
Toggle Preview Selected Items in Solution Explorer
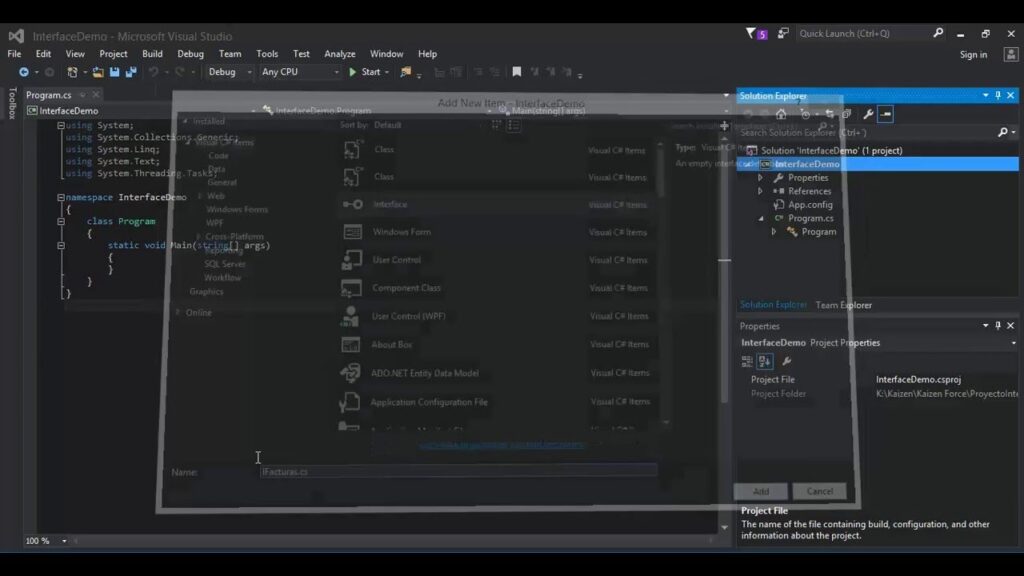pyautogui.click(x=886, y=114)
